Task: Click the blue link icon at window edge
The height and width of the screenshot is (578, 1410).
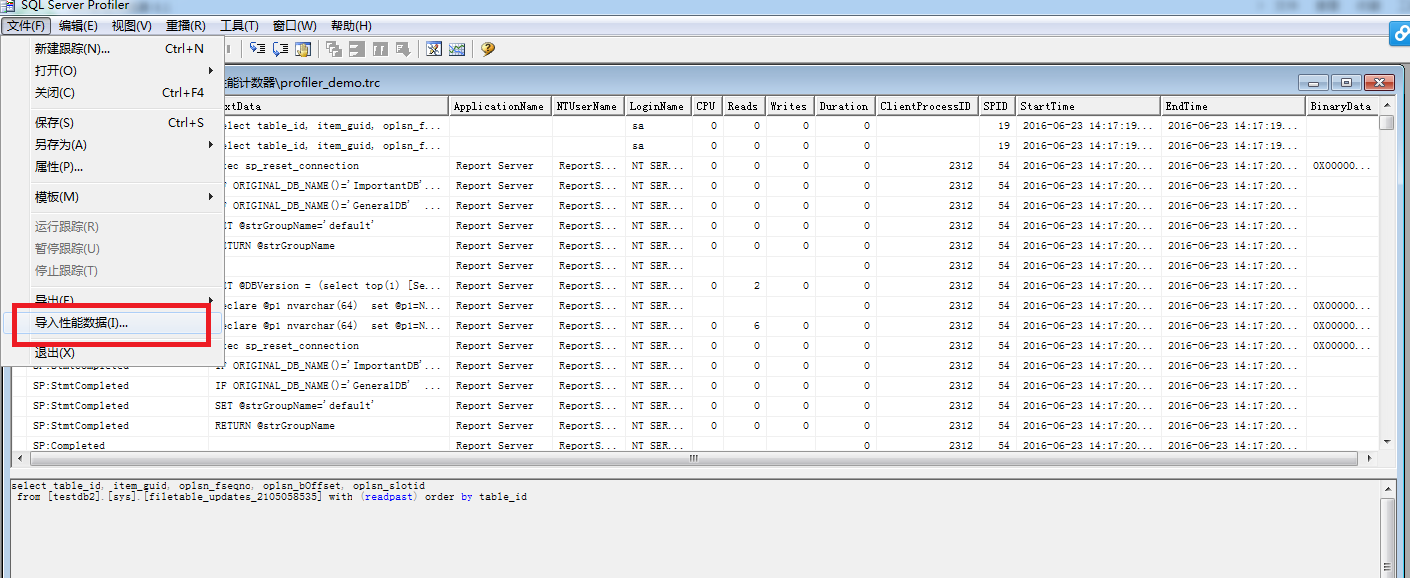Action: (1400, 35)
